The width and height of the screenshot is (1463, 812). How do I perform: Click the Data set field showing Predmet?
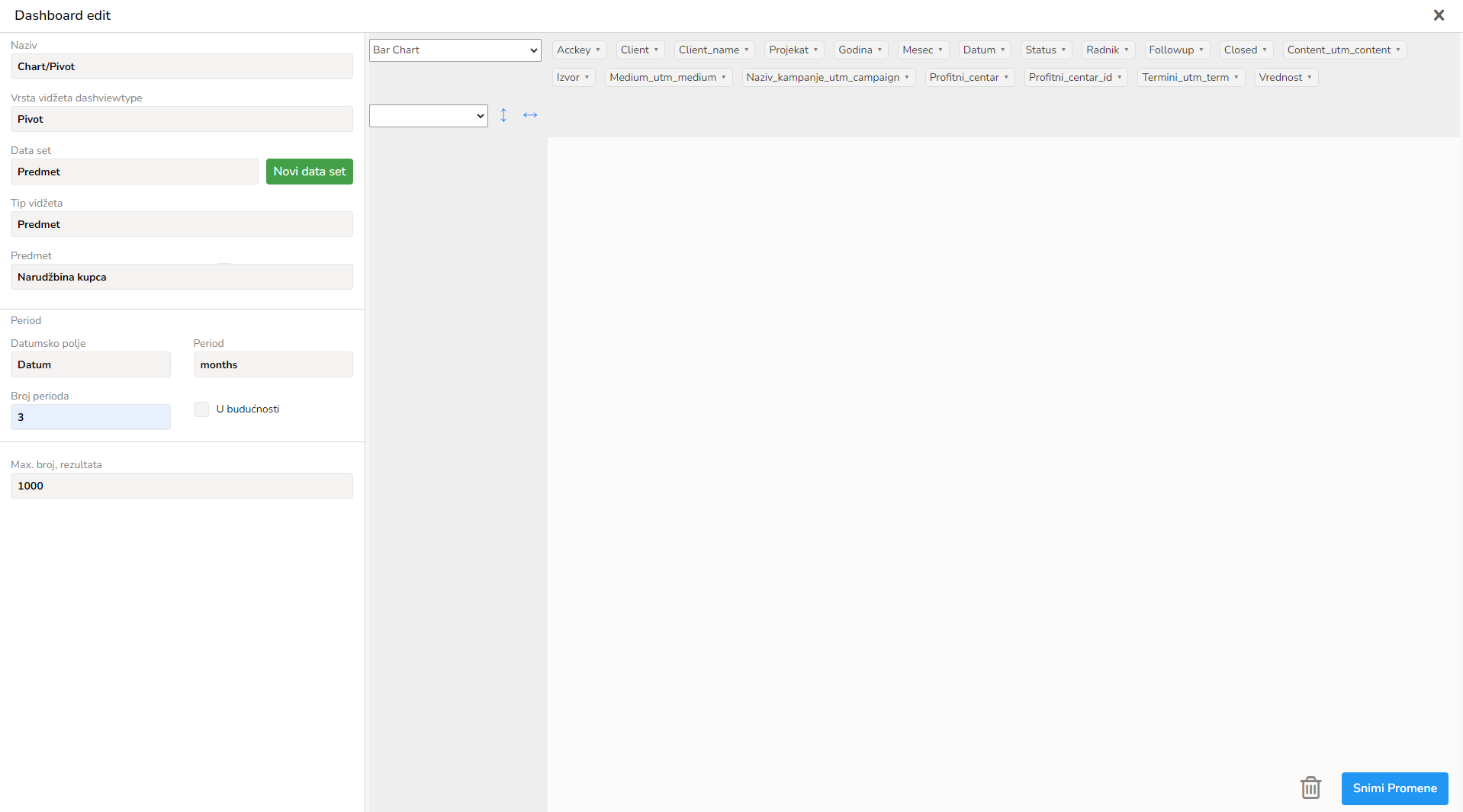tap(134, 172)
